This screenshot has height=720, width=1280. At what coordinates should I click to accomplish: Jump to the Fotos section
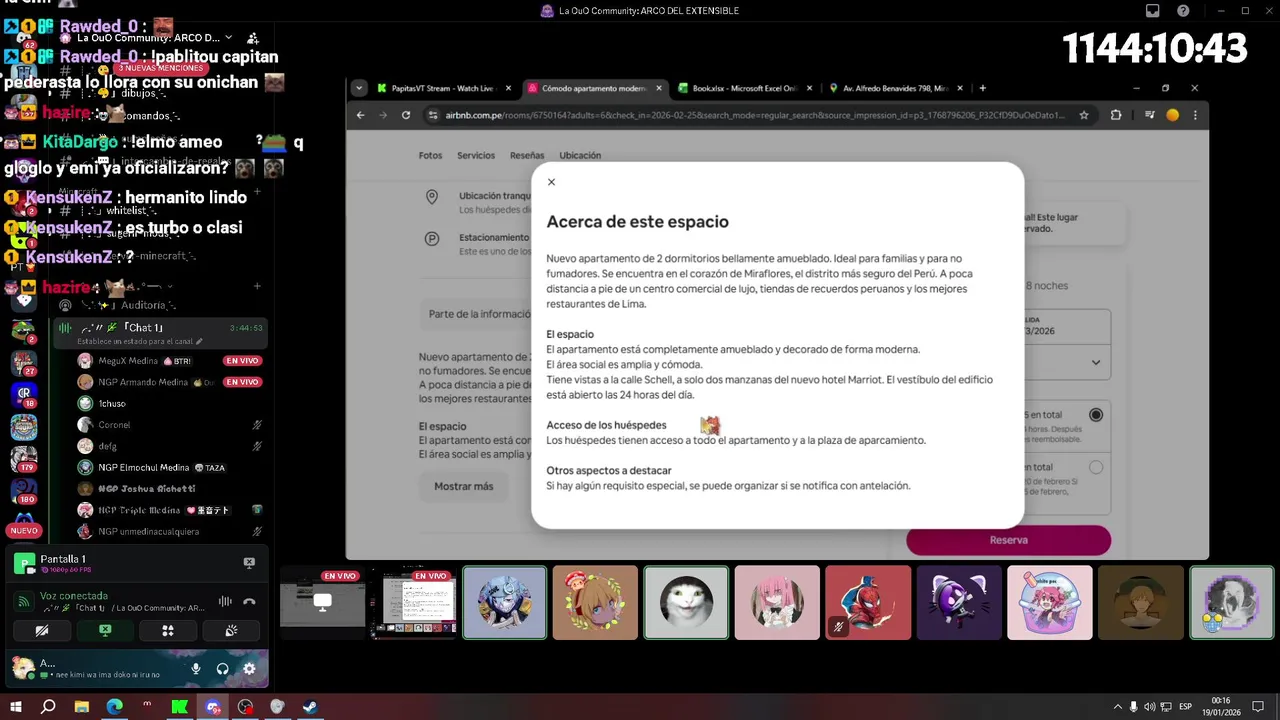430,155
